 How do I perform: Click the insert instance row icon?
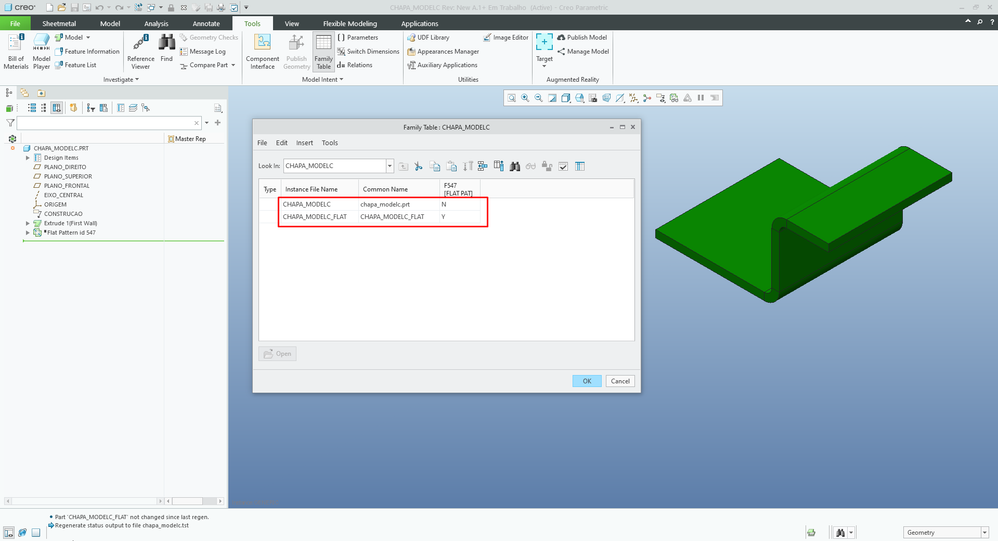(482, 166)
